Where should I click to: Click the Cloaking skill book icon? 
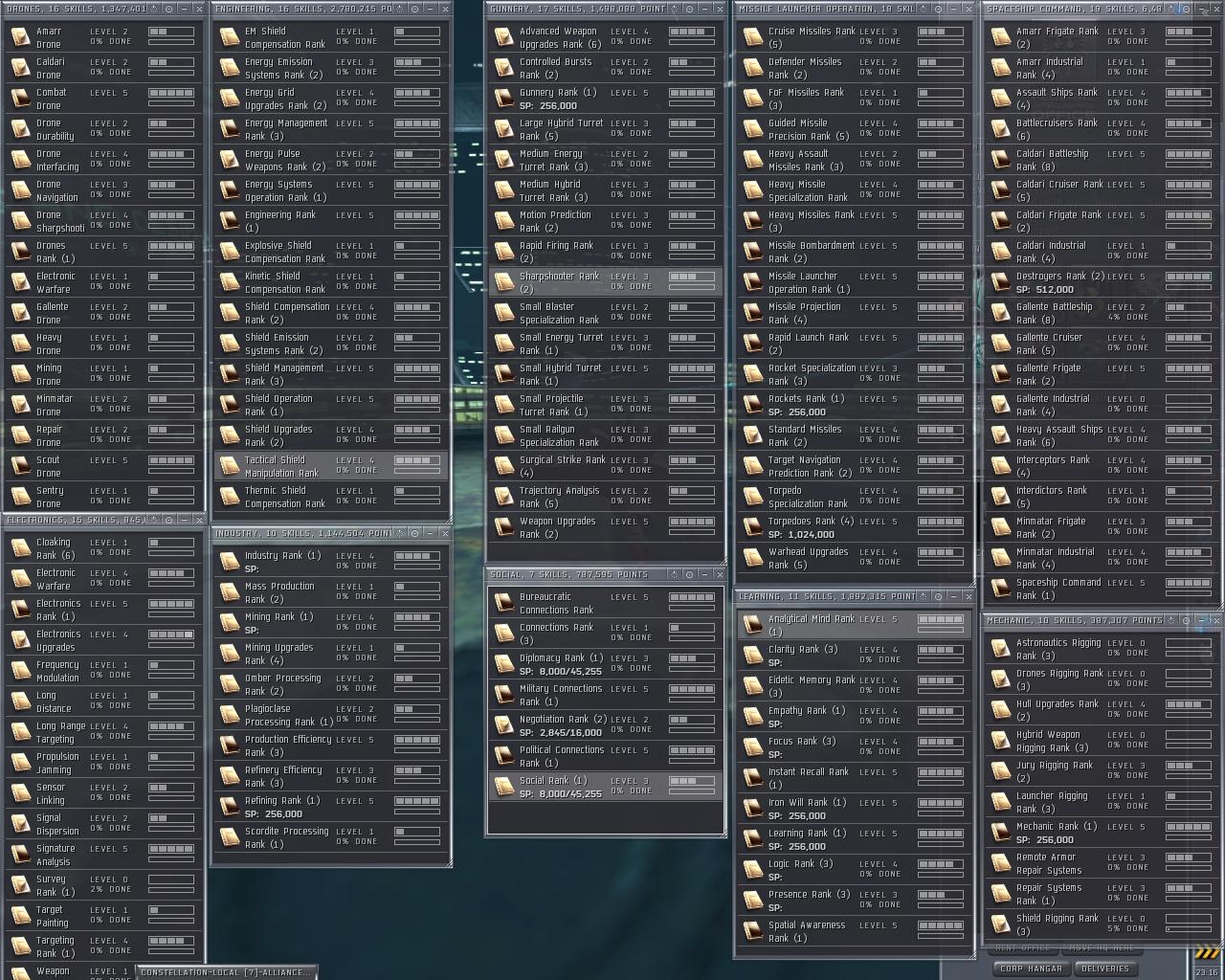20,548
